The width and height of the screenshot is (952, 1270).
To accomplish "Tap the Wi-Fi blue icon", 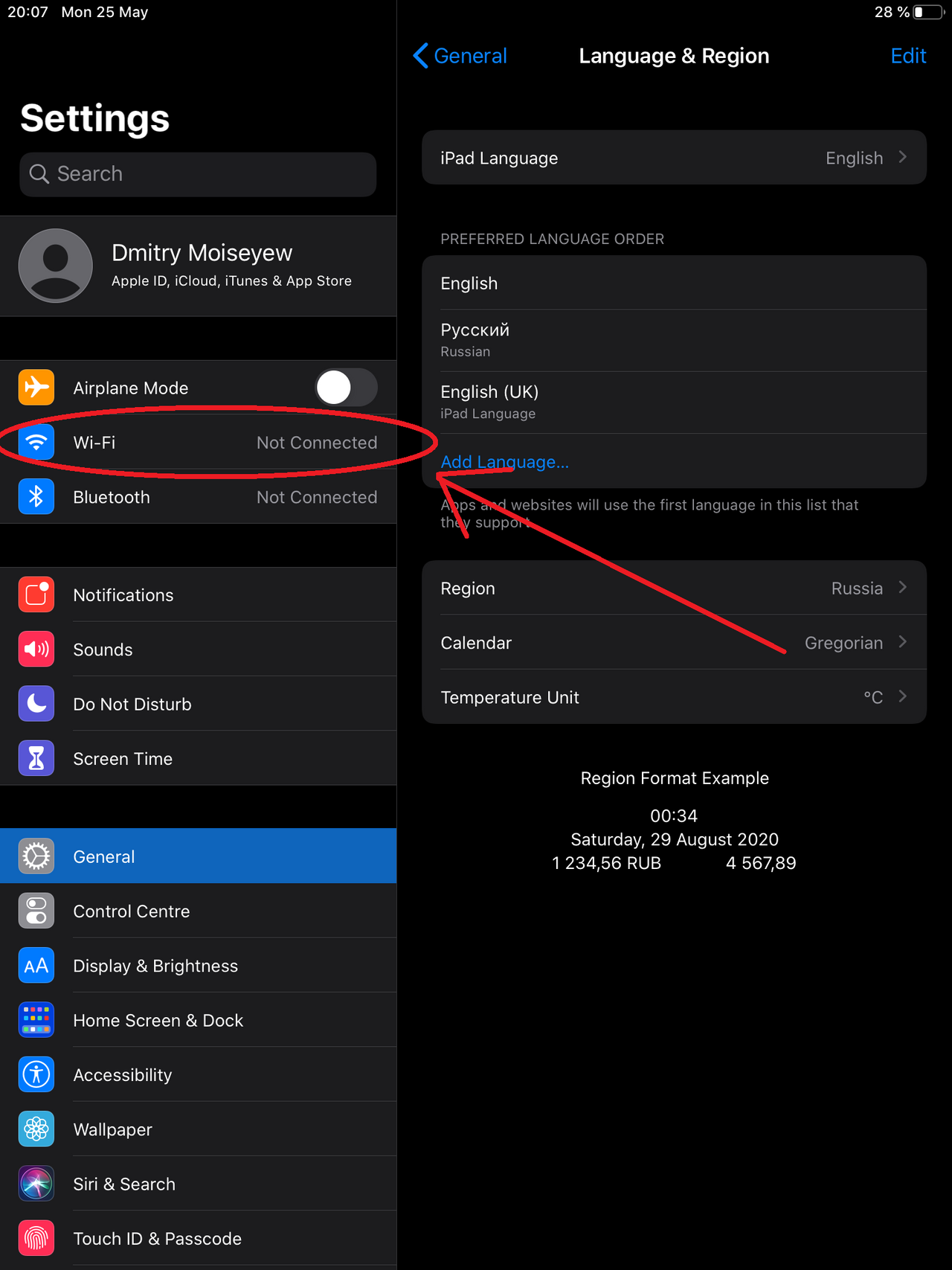I will click(x=36, y=442).
